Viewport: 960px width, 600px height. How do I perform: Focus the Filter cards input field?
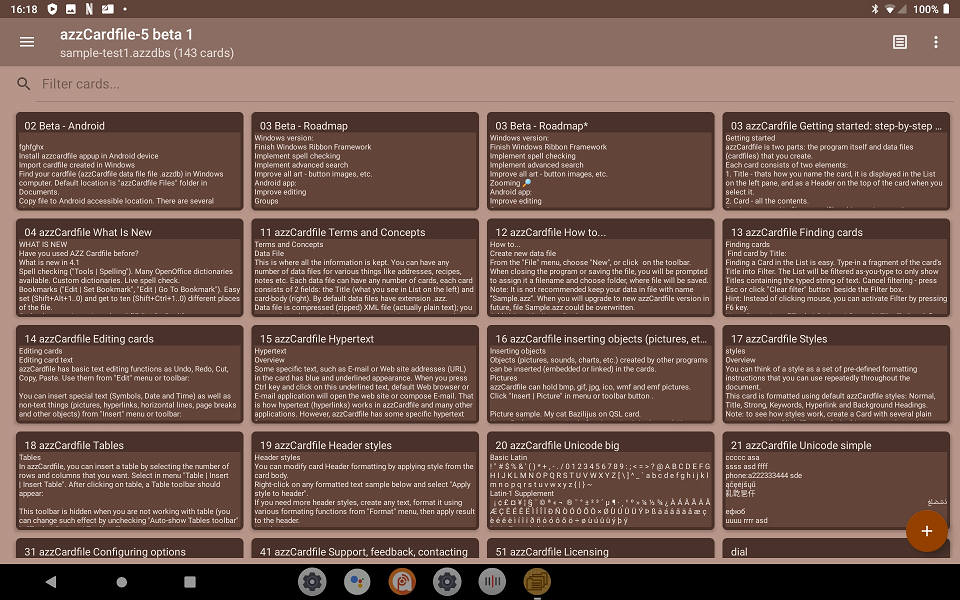click(497, 84)
